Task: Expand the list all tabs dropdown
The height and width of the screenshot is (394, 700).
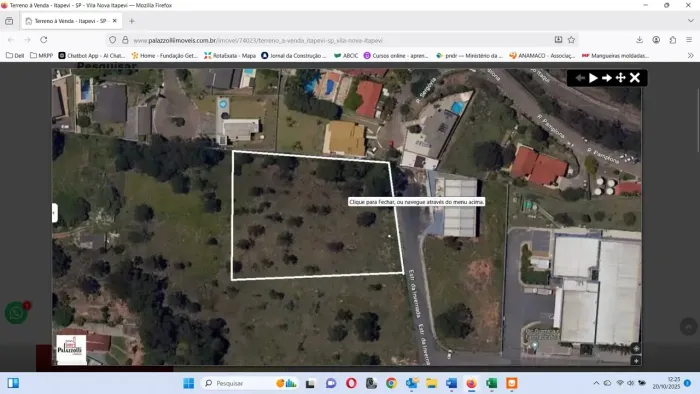Action: (691, 21)
